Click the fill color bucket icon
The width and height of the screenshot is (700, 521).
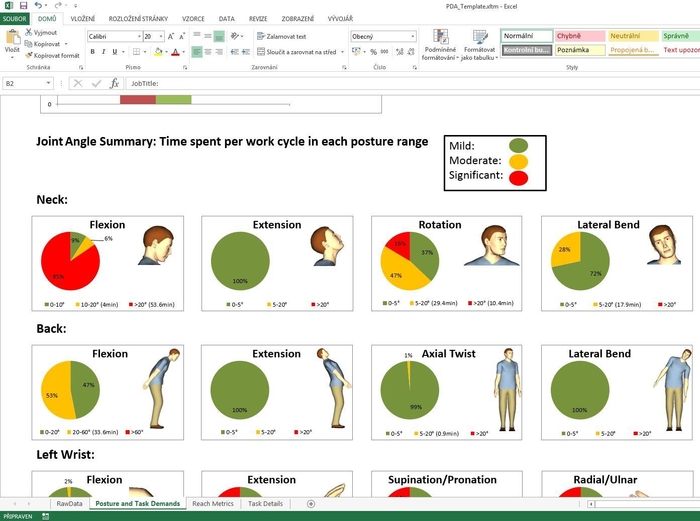[158, 52]
